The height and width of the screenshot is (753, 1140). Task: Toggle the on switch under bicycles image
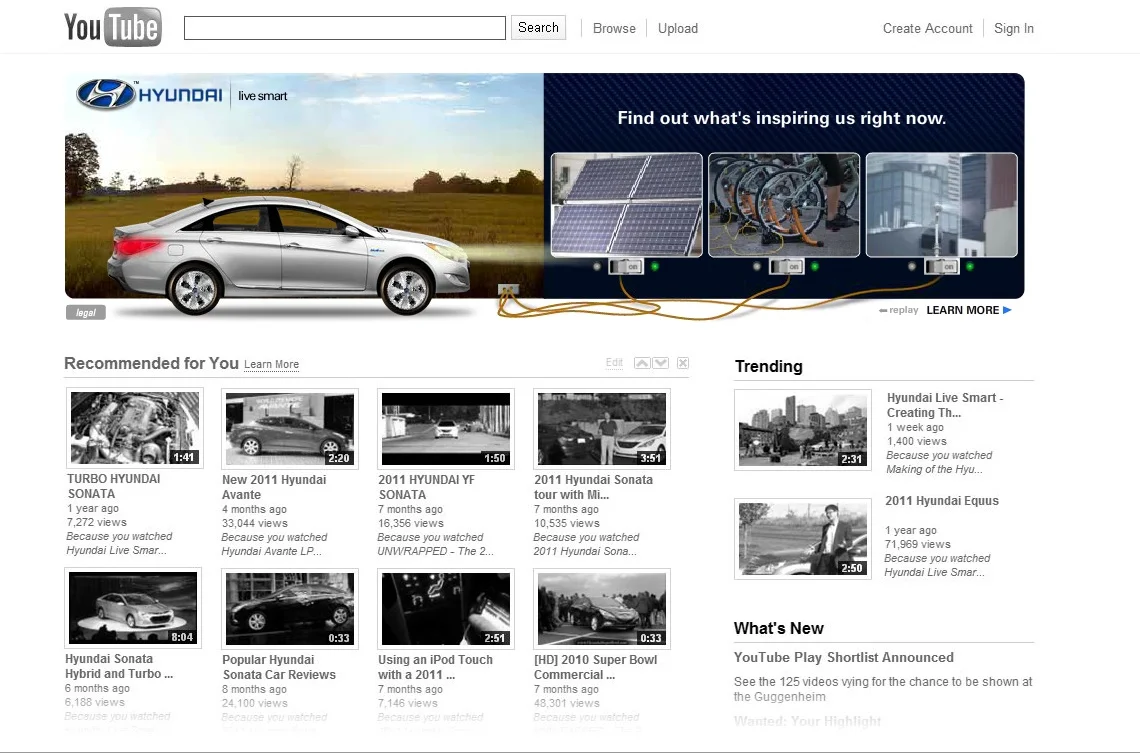tap(786, 267)
